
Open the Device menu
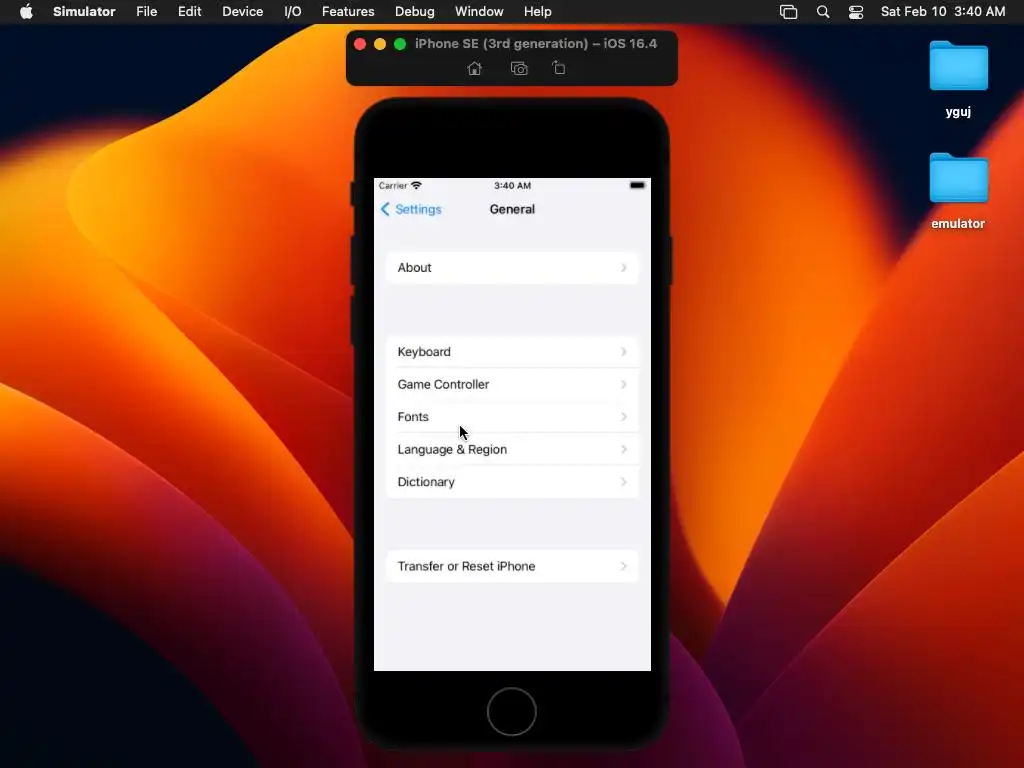pyautogui.click(x=242, y=12)
